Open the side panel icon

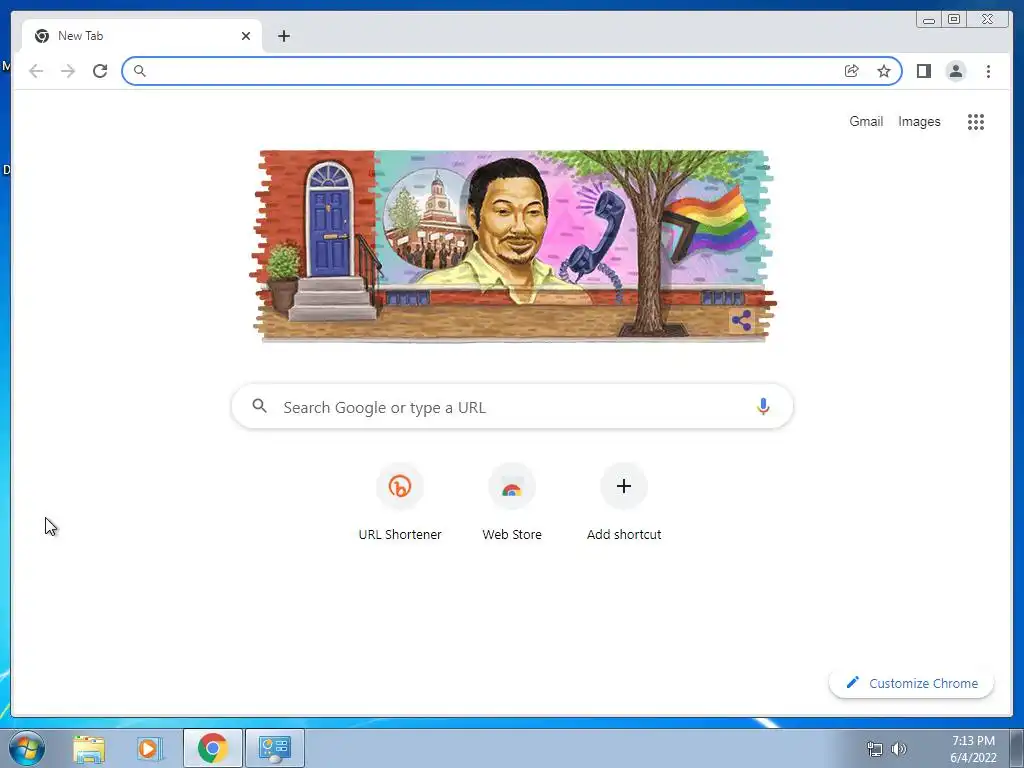[x=923, y=71]
